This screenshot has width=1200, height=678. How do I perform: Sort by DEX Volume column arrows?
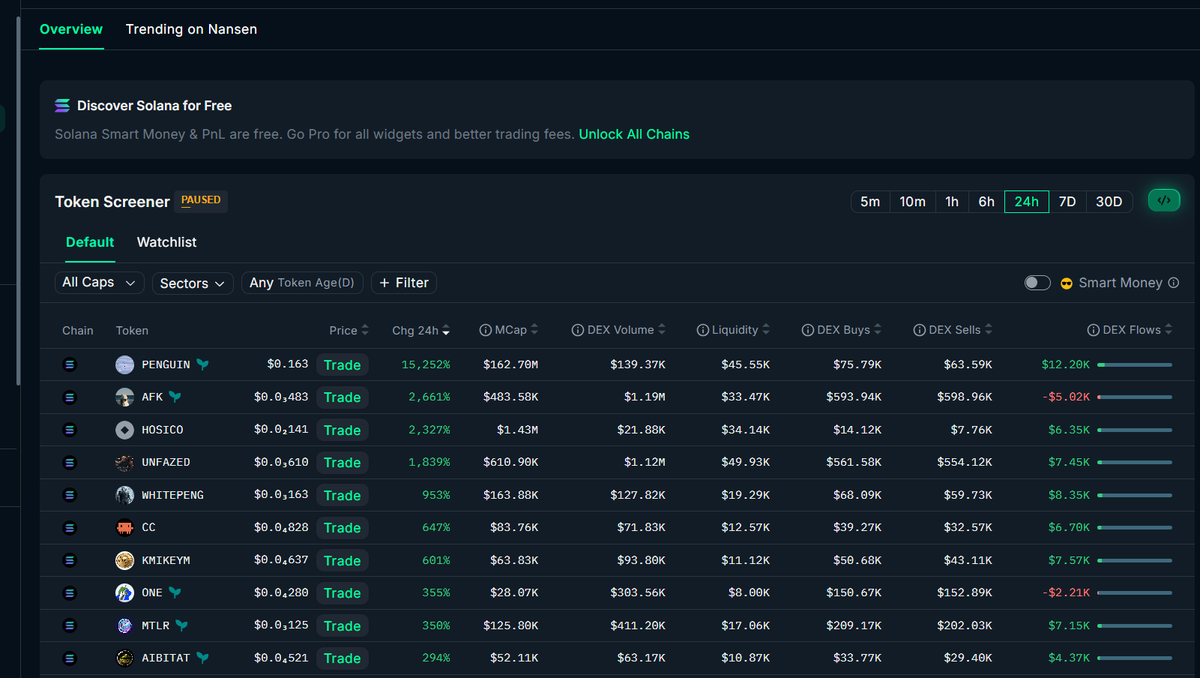[662, 330]
